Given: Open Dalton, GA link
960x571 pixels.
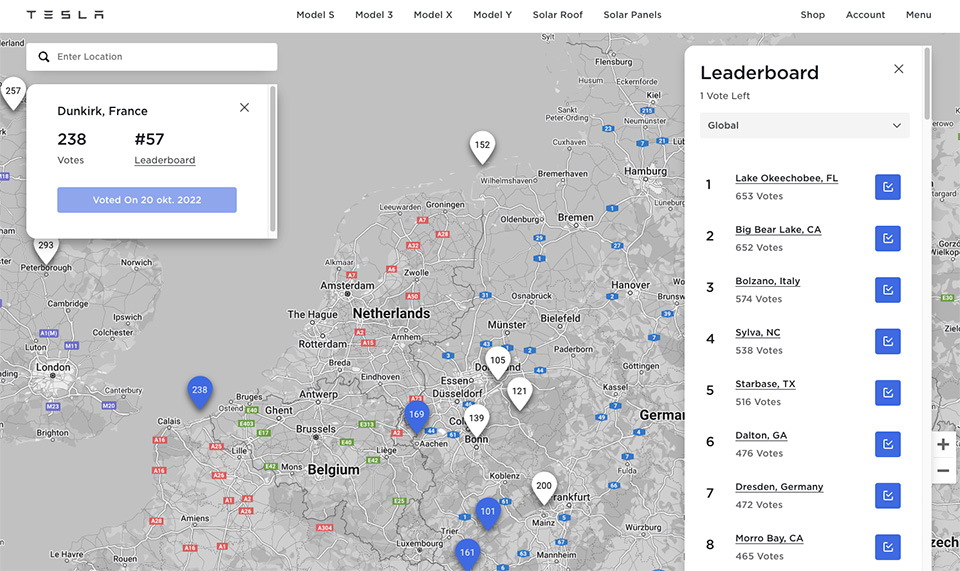Looking at the screenshot, I should [x=761, y=435].
